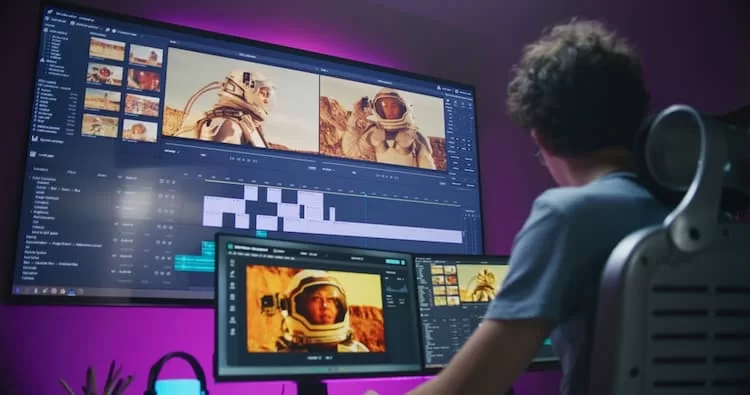The width and height of the screenshot is (750, 395).
Task: Click the playback controls beneath the left preview viewer
Action: (x=243, y=159)
